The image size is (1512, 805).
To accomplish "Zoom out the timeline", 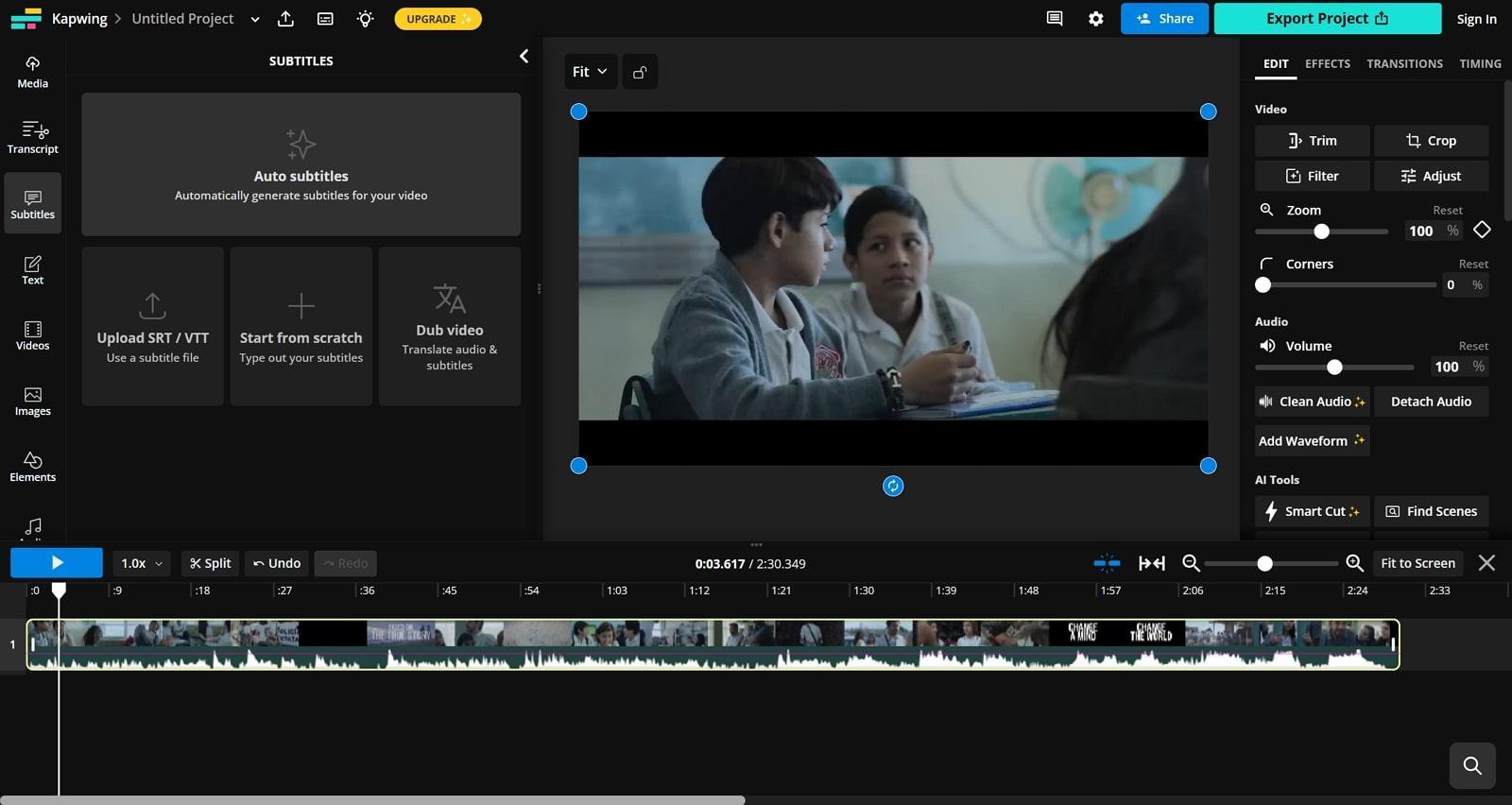I will [x=1191, y=563].
